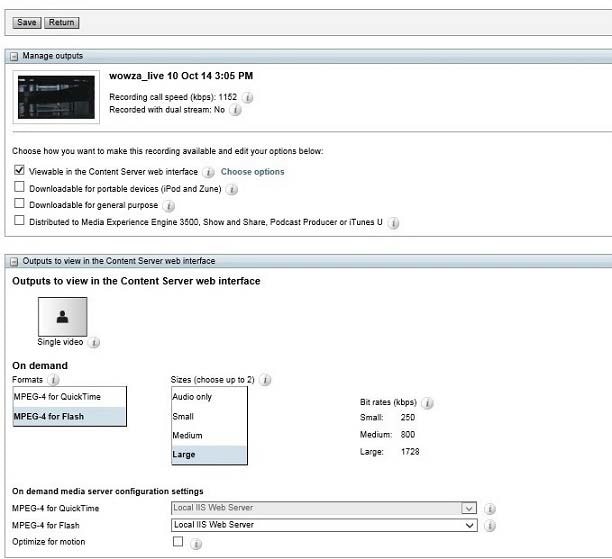Open MPEG-4 for Flash media server dropdown
Screen dimensions: 612x559
(324, 525)
